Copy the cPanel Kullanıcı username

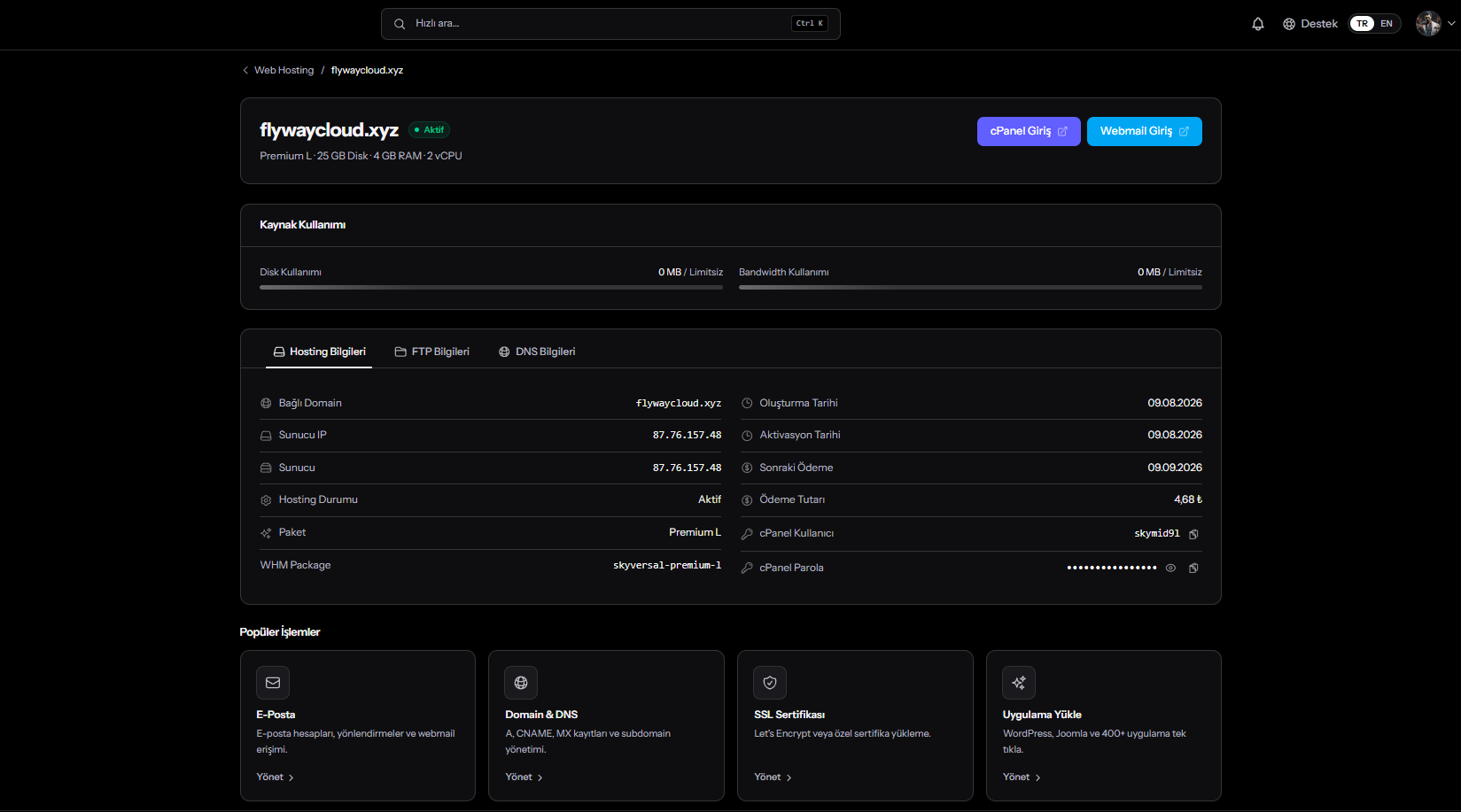coord(1193,534)
